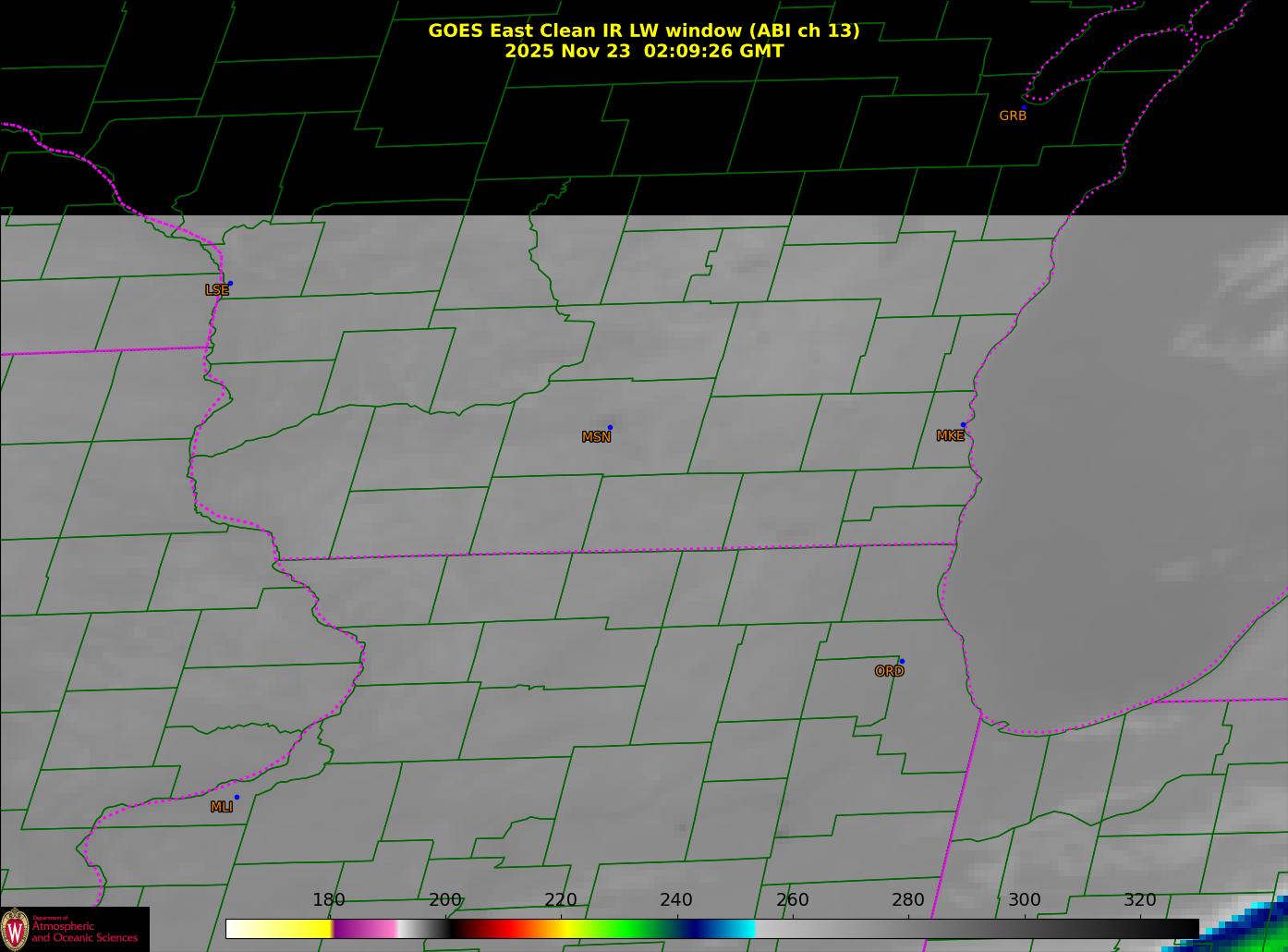1288x952 pixels.
Task: Click the blue dot at LSE station
Action: [x=230, y=284]
